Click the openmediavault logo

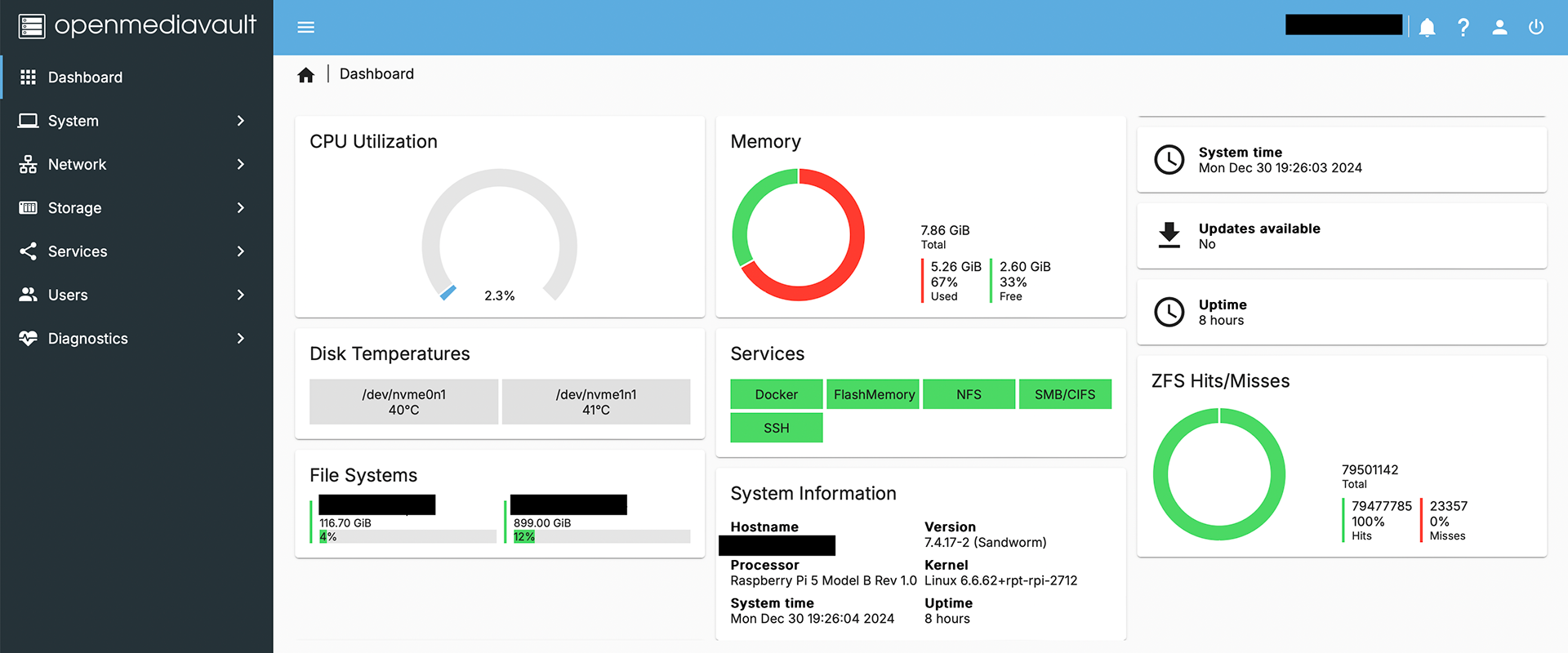coord(137,26)
